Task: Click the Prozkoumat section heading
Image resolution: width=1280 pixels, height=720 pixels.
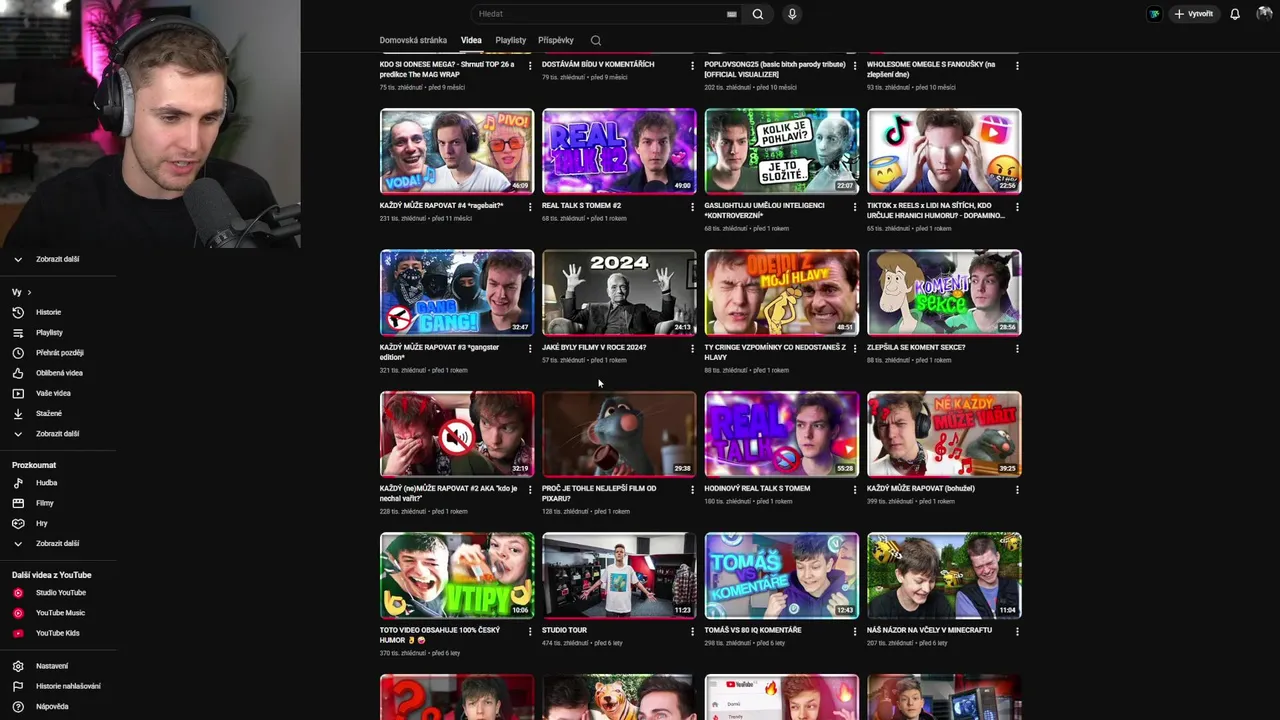Action: 34,465
